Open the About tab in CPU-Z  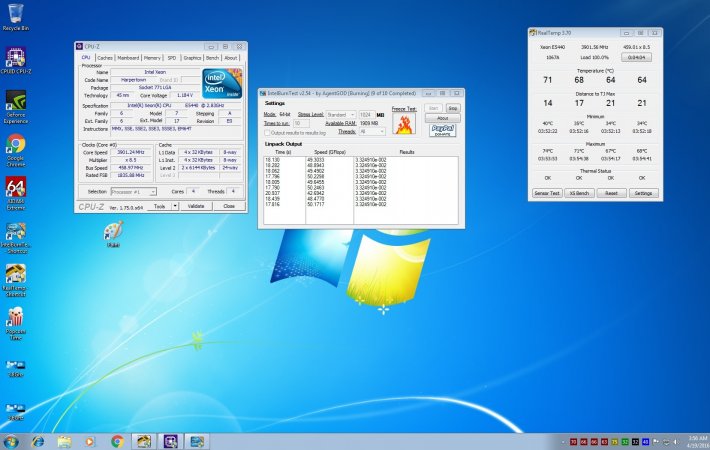[x=231, y=58]
